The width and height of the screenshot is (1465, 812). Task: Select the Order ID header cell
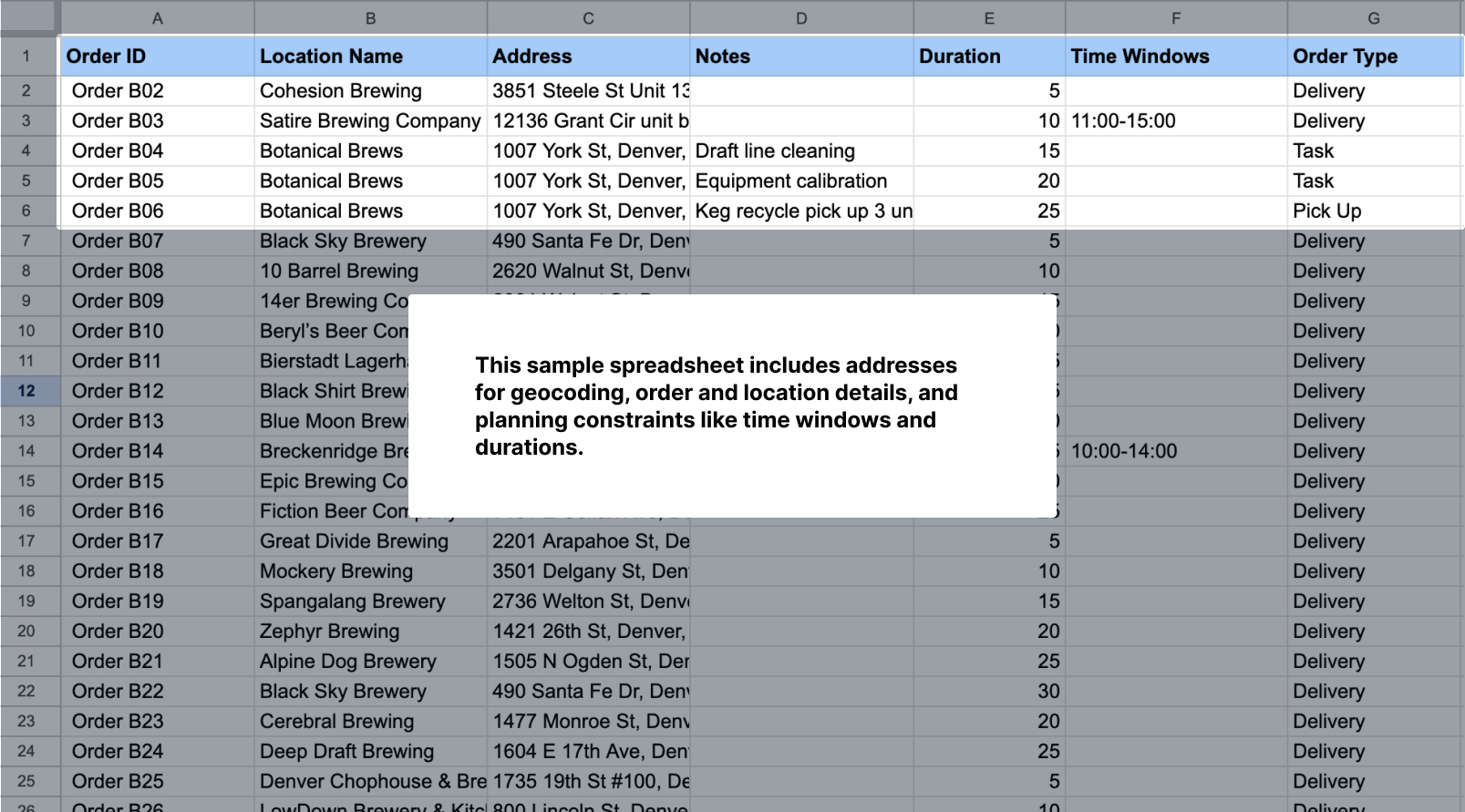coord(157,57)
